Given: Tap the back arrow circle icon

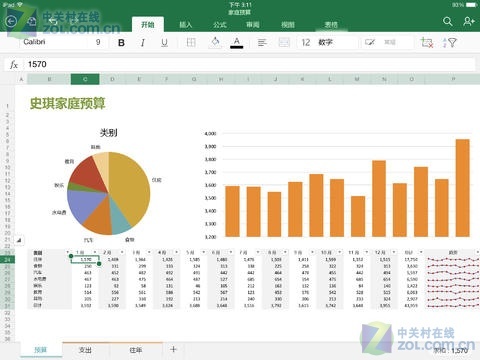Looking at the screenshot, I should coord(11,22).
